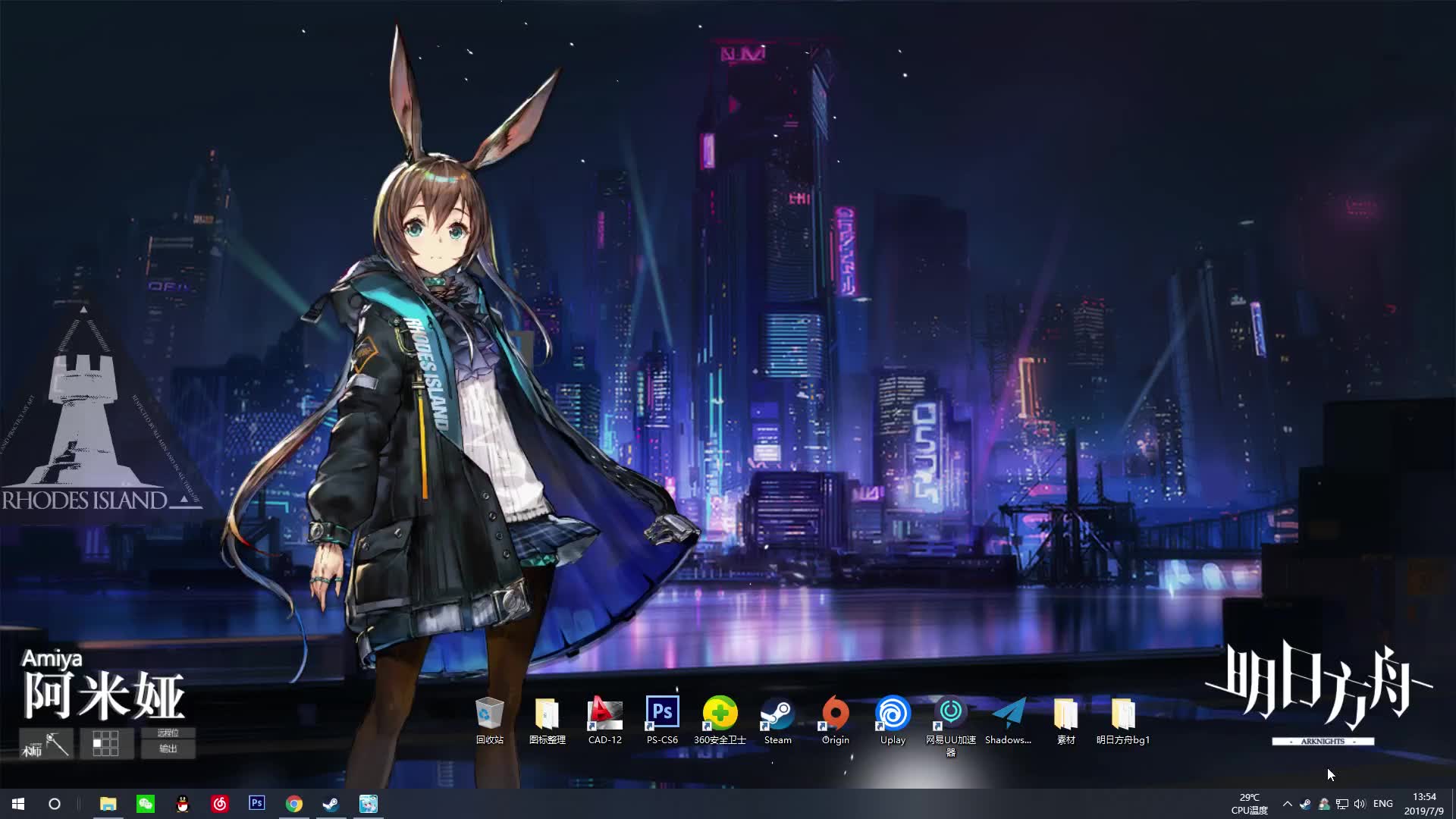Open the anime-character app on the taskbar
Image resolution: width=1456 pixels, height=819 pixels.
pyautogui.click(x=369, y=804)
